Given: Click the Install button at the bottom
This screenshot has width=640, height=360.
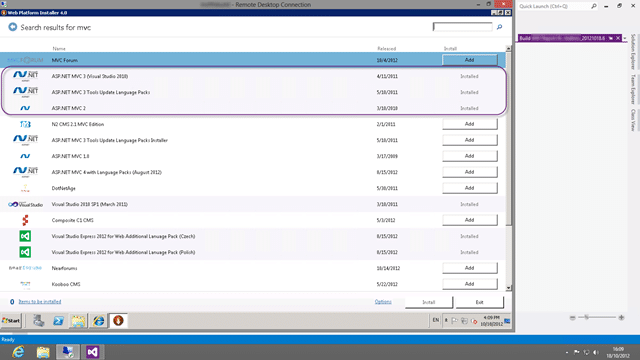Looking at the screenshot, I should (429, 302).
